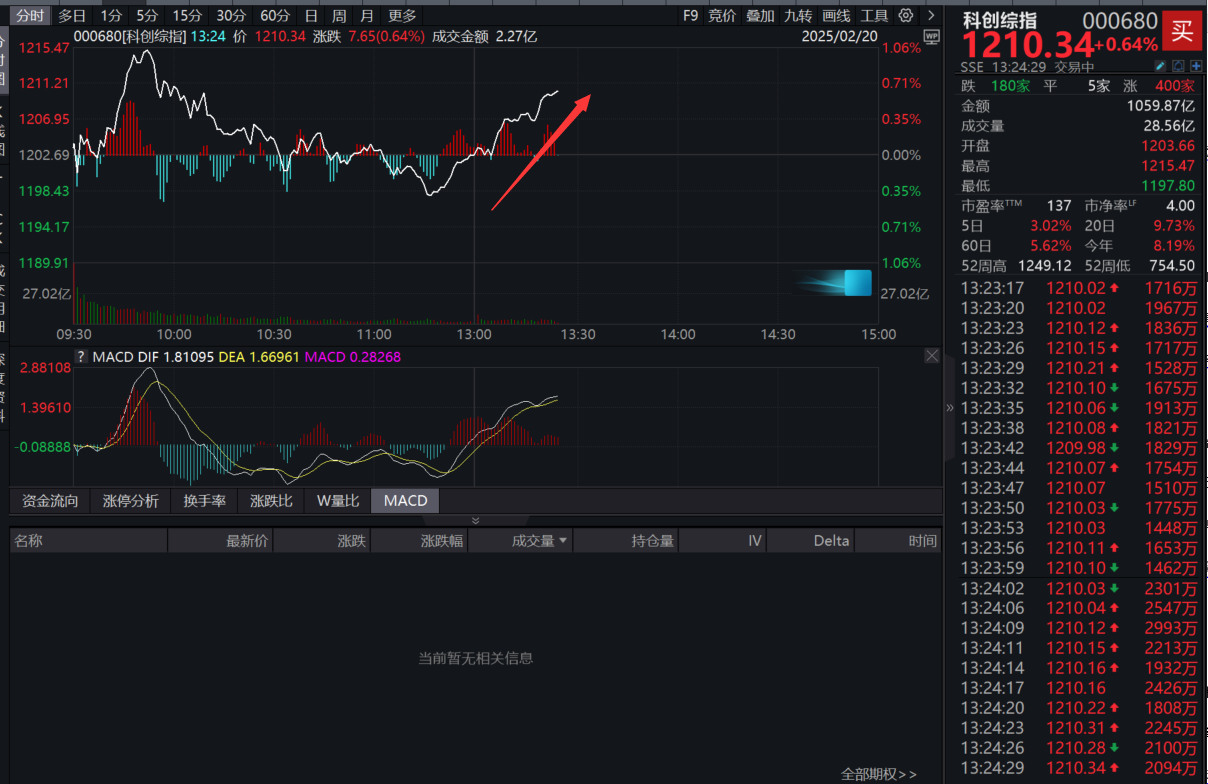
Task: Select the 换手率 indicator tab
Action: pos(204,501)
